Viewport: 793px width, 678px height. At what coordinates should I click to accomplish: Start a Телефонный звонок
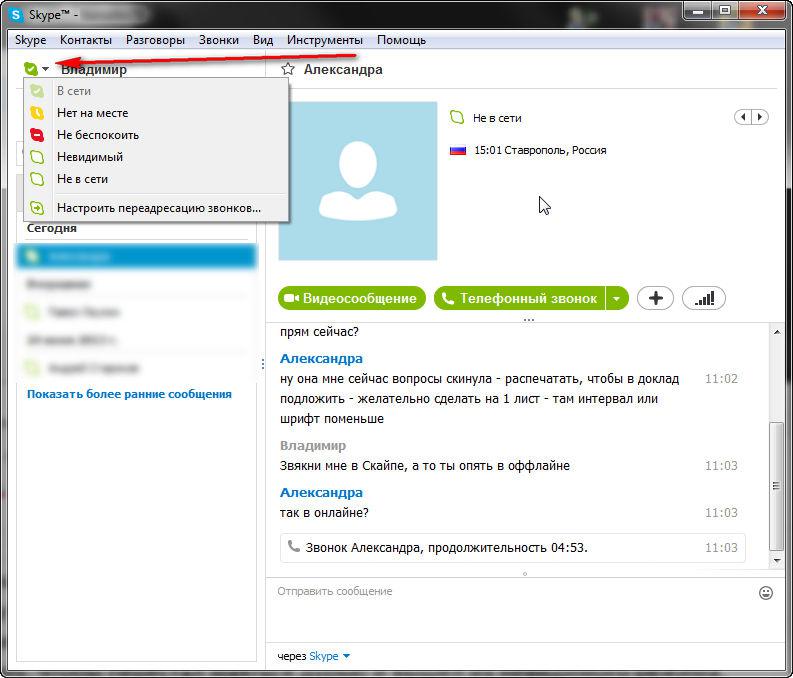click(519, 298)
